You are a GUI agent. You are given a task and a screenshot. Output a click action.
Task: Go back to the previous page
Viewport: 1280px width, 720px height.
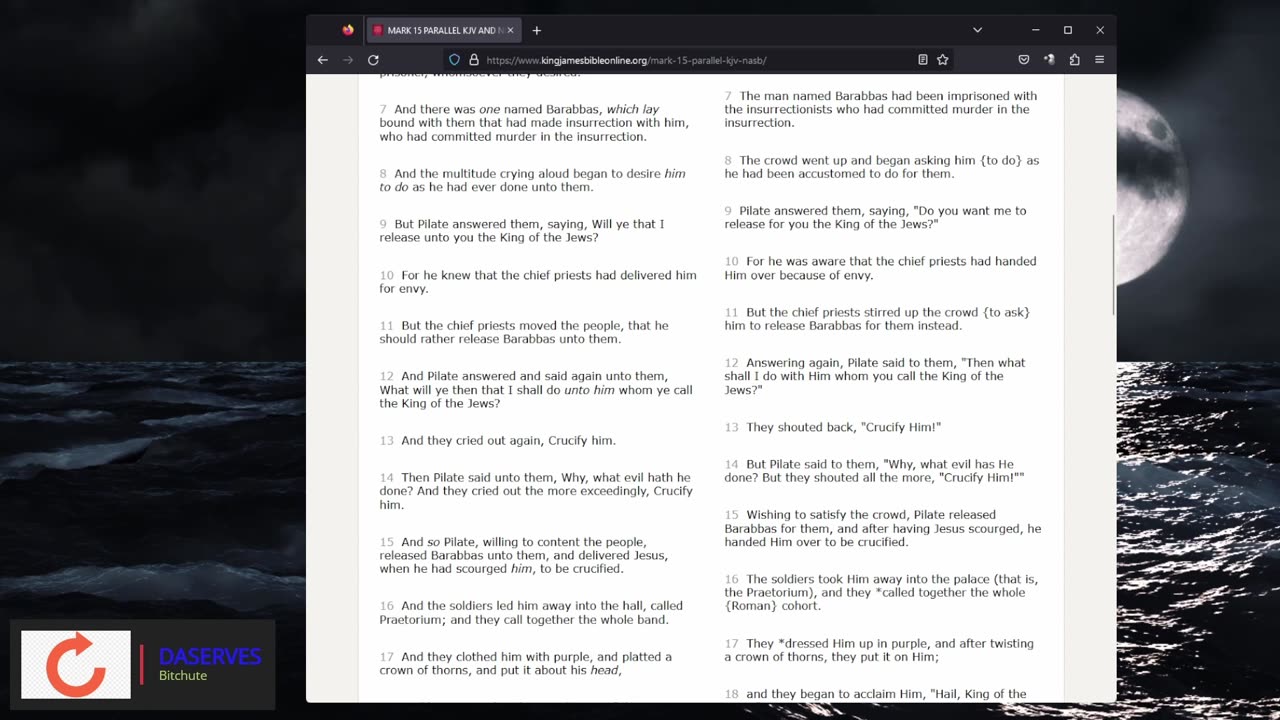pos(322,60)
